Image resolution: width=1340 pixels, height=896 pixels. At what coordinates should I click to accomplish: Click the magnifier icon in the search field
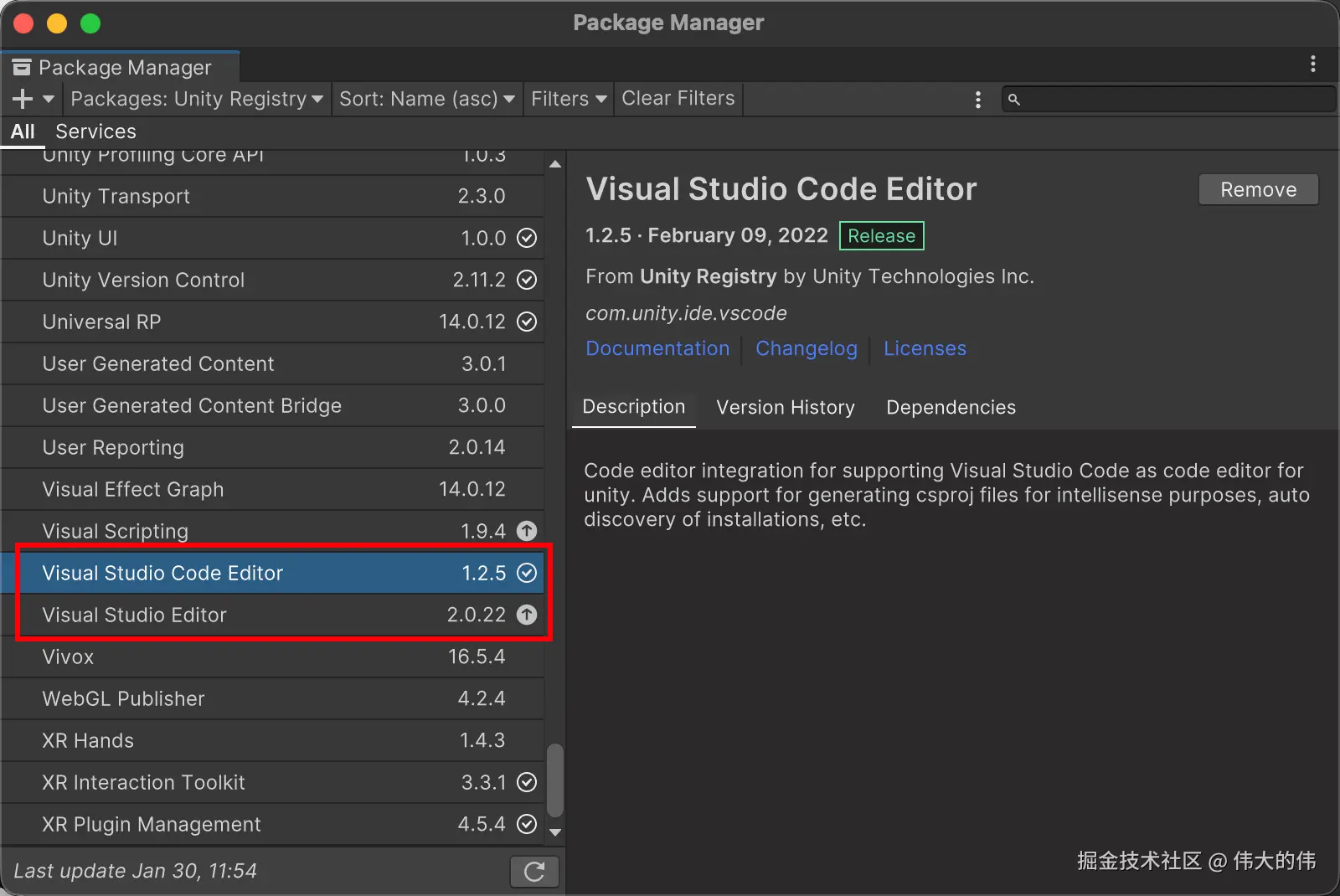click(1014, 99)
